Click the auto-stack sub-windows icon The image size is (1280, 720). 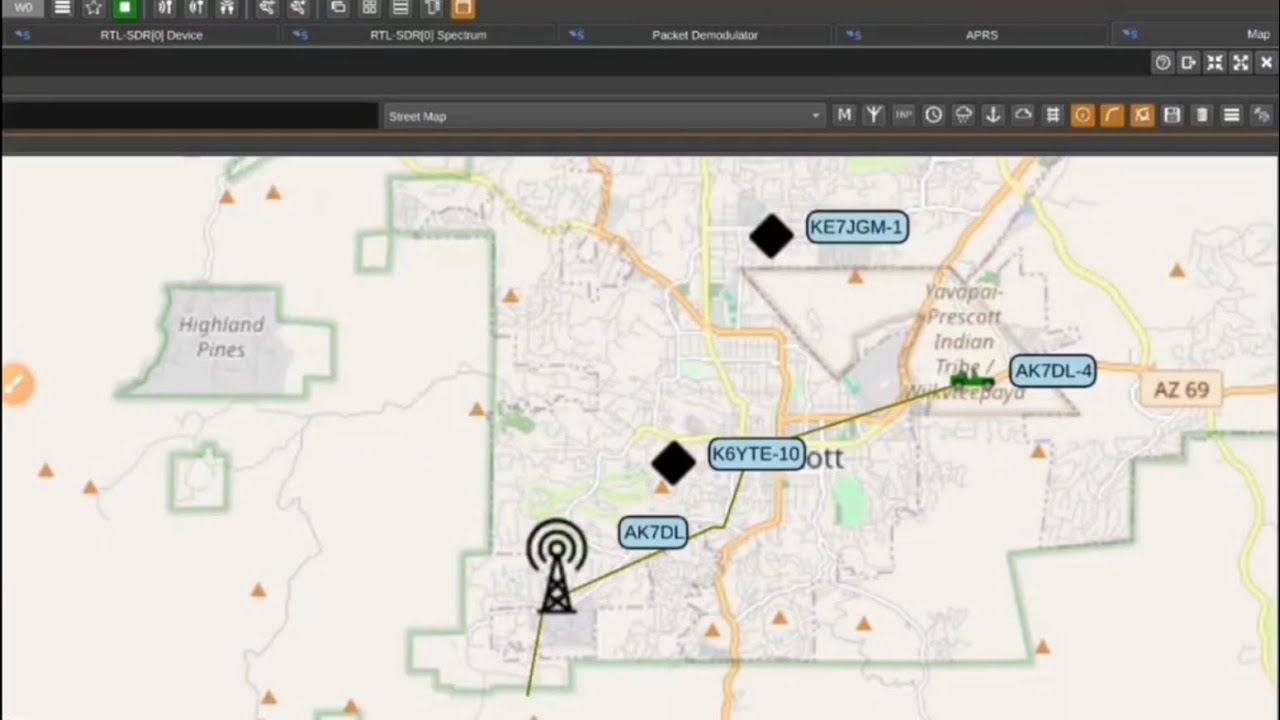coord(431,8)
